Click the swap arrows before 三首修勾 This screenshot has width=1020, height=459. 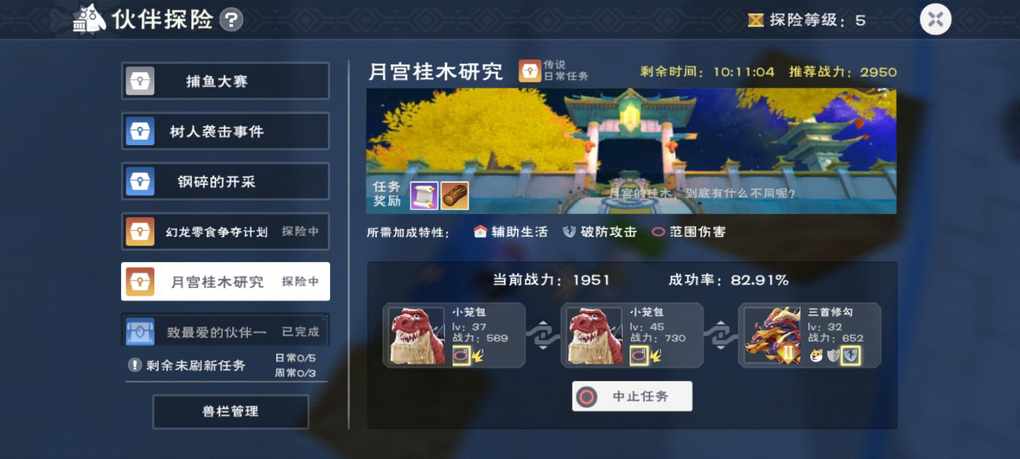721,335
